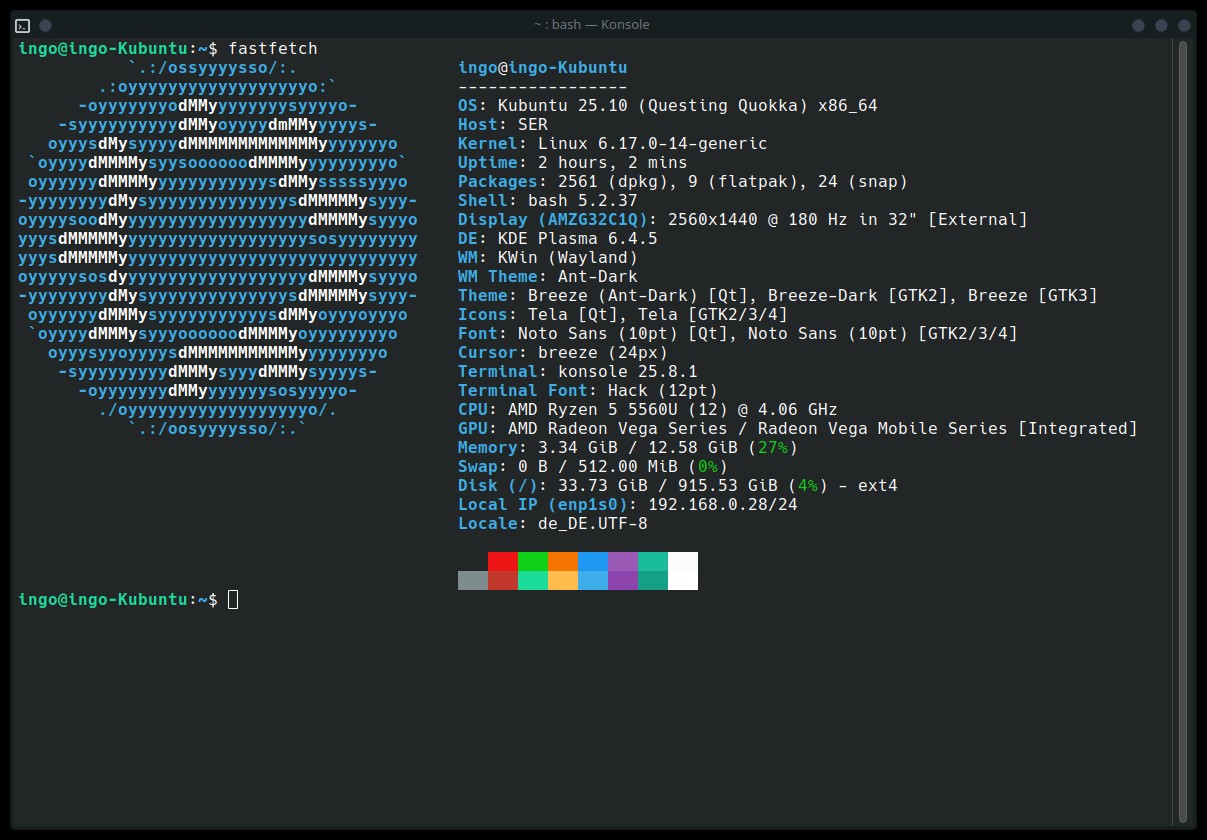Screen dimensions: 1207x840
Task: Click the leftmost of three right title bar buttons
Action: [1138, 25]
